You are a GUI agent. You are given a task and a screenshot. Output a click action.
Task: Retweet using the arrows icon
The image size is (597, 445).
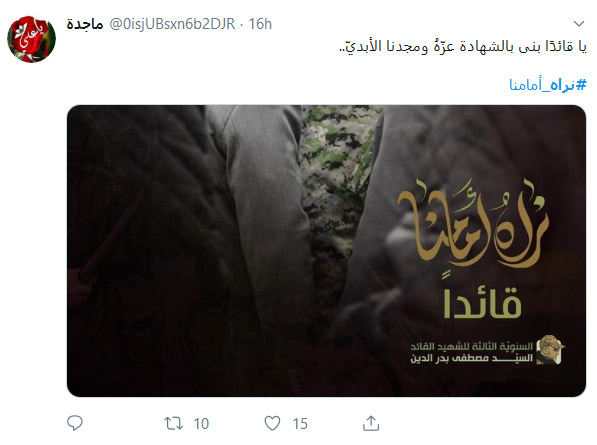pyautogui.click(x=173, y=423)
